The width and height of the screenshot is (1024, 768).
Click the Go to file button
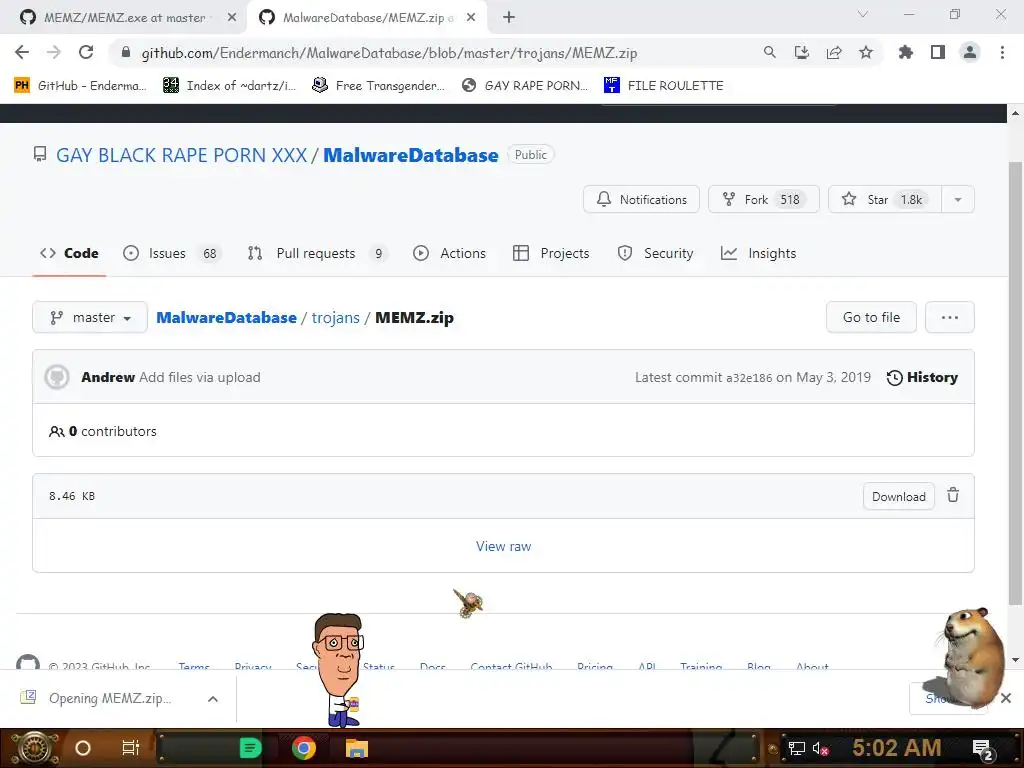pos(871,317)
